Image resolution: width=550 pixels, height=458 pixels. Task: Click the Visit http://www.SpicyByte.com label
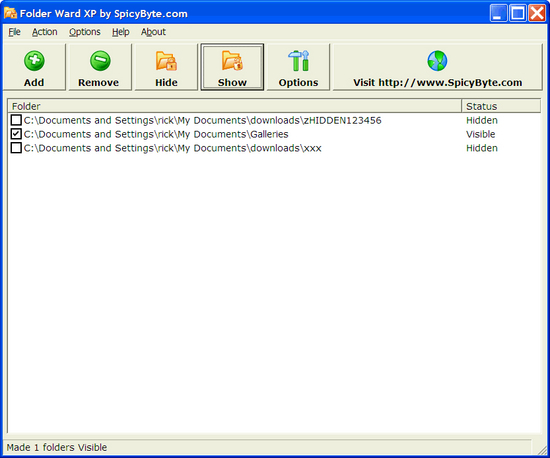point(437,82)
